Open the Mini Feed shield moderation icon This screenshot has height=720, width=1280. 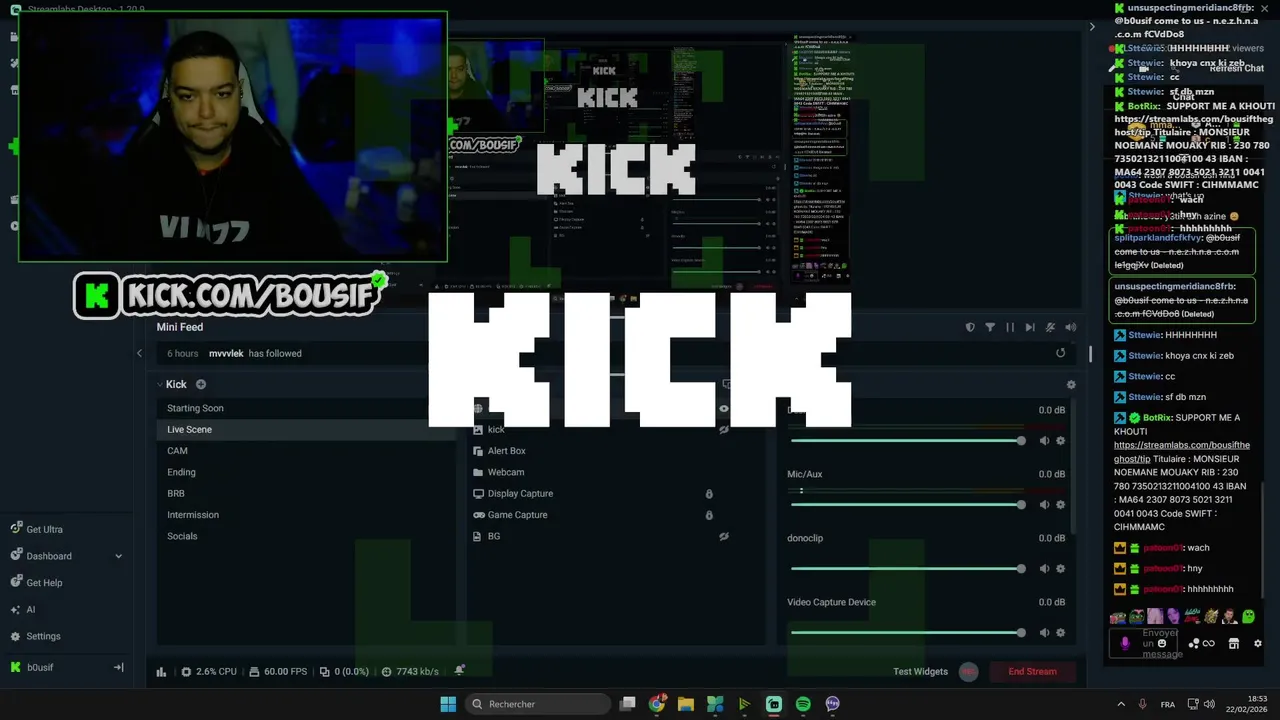[970, 327]
